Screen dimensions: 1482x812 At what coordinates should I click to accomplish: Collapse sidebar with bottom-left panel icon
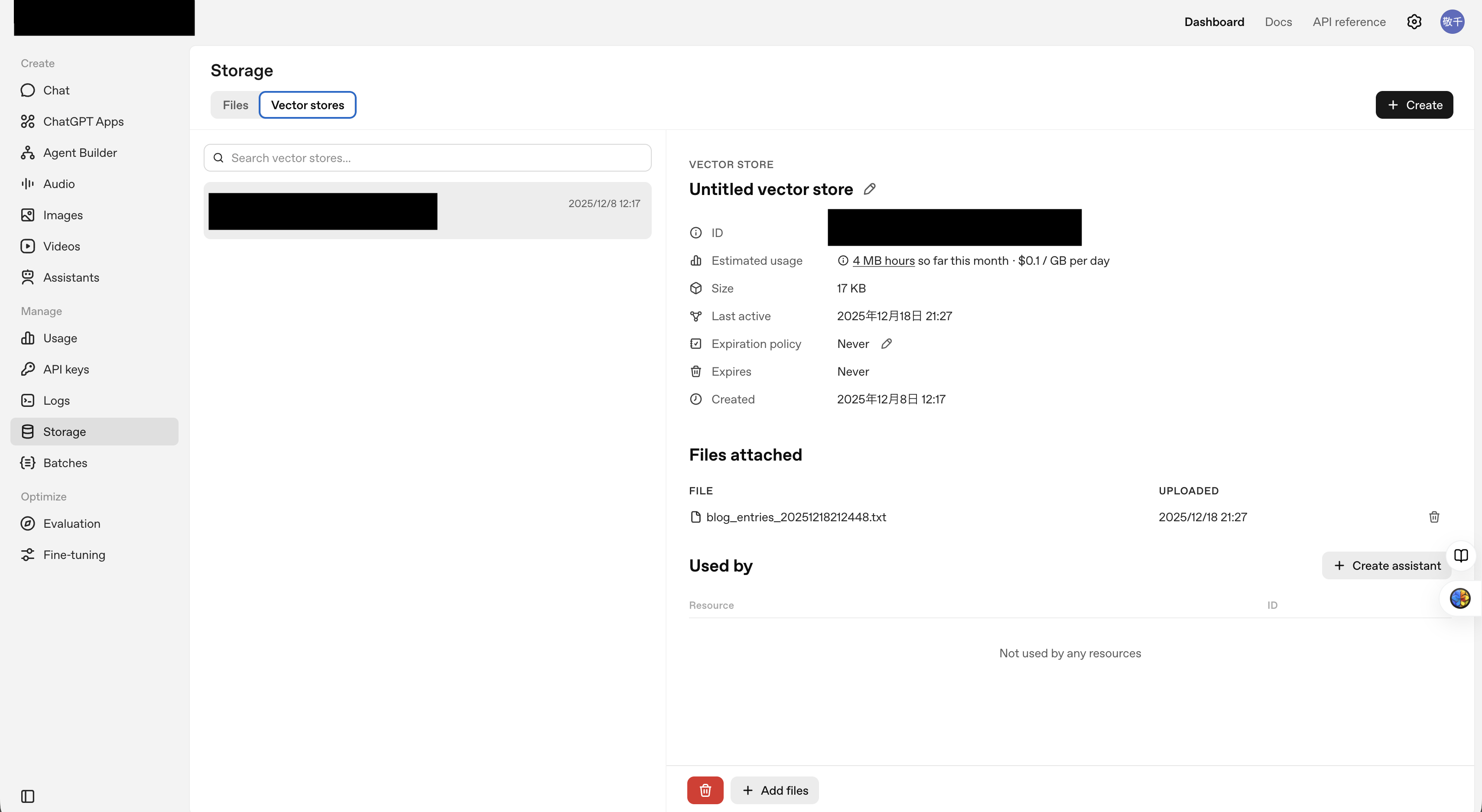click(x=28, y=796)
